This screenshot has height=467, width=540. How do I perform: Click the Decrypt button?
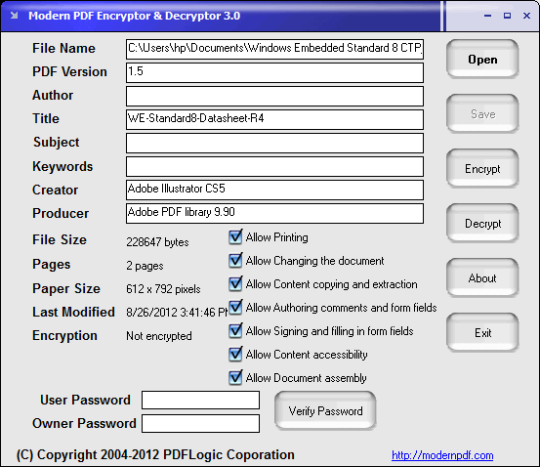pyautogui.click(x=482, y=223)
